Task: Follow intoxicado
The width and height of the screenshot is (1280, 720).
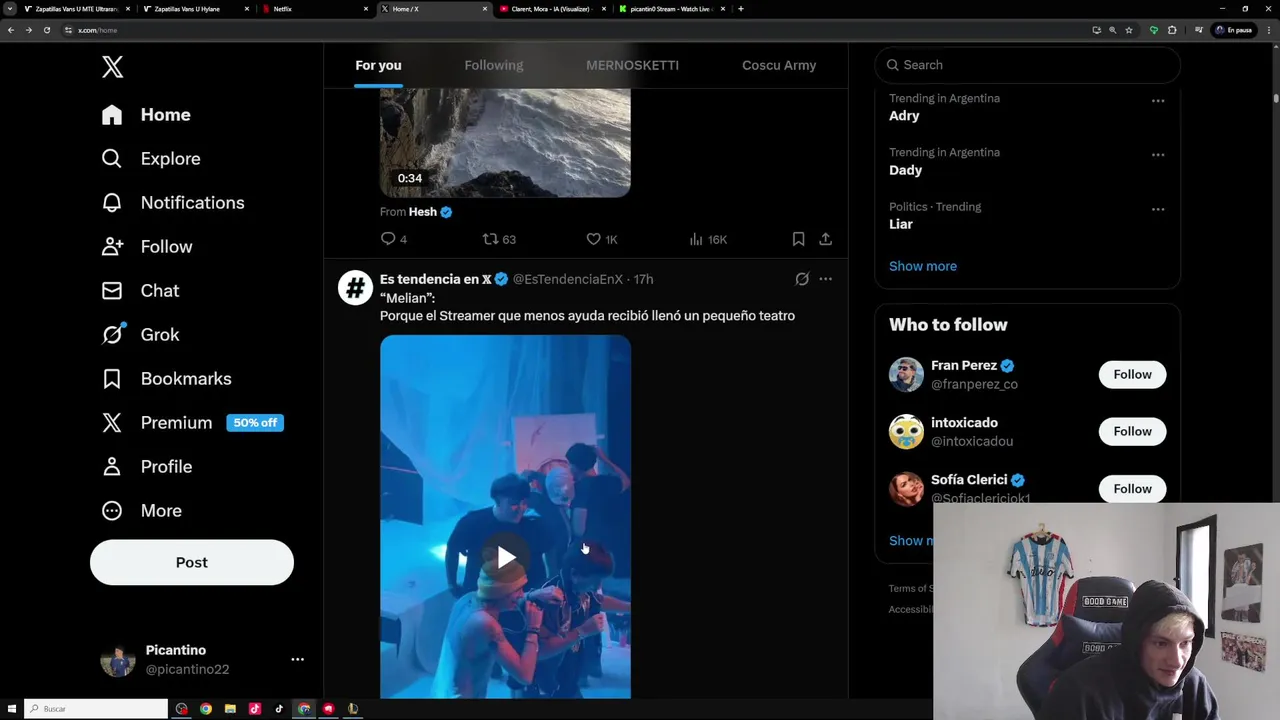Action: [x=1132, y=431]
